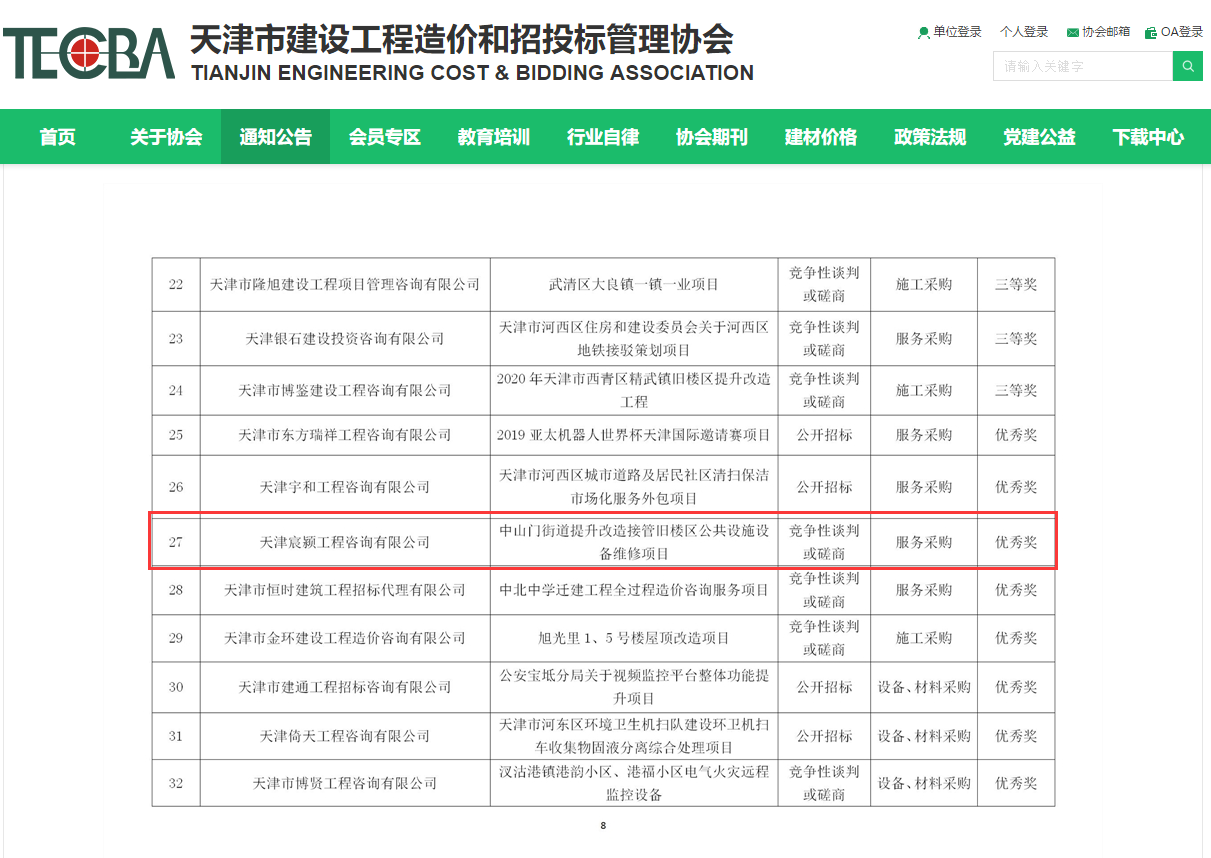
Task: Click 优秀奖 in row 27
Action: [x=1016, y=542]
